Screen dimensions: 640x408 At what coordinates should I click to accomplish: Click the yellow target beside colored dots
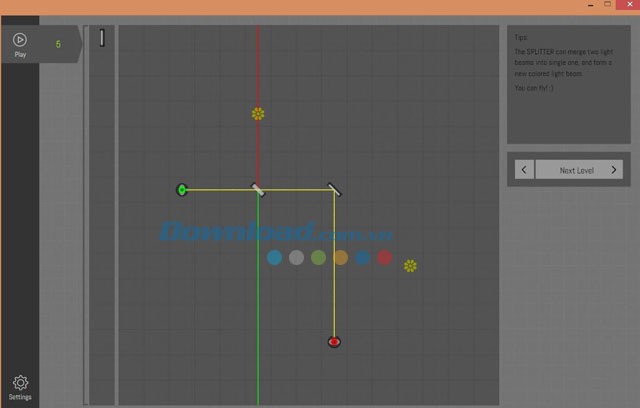click(410, 266)
